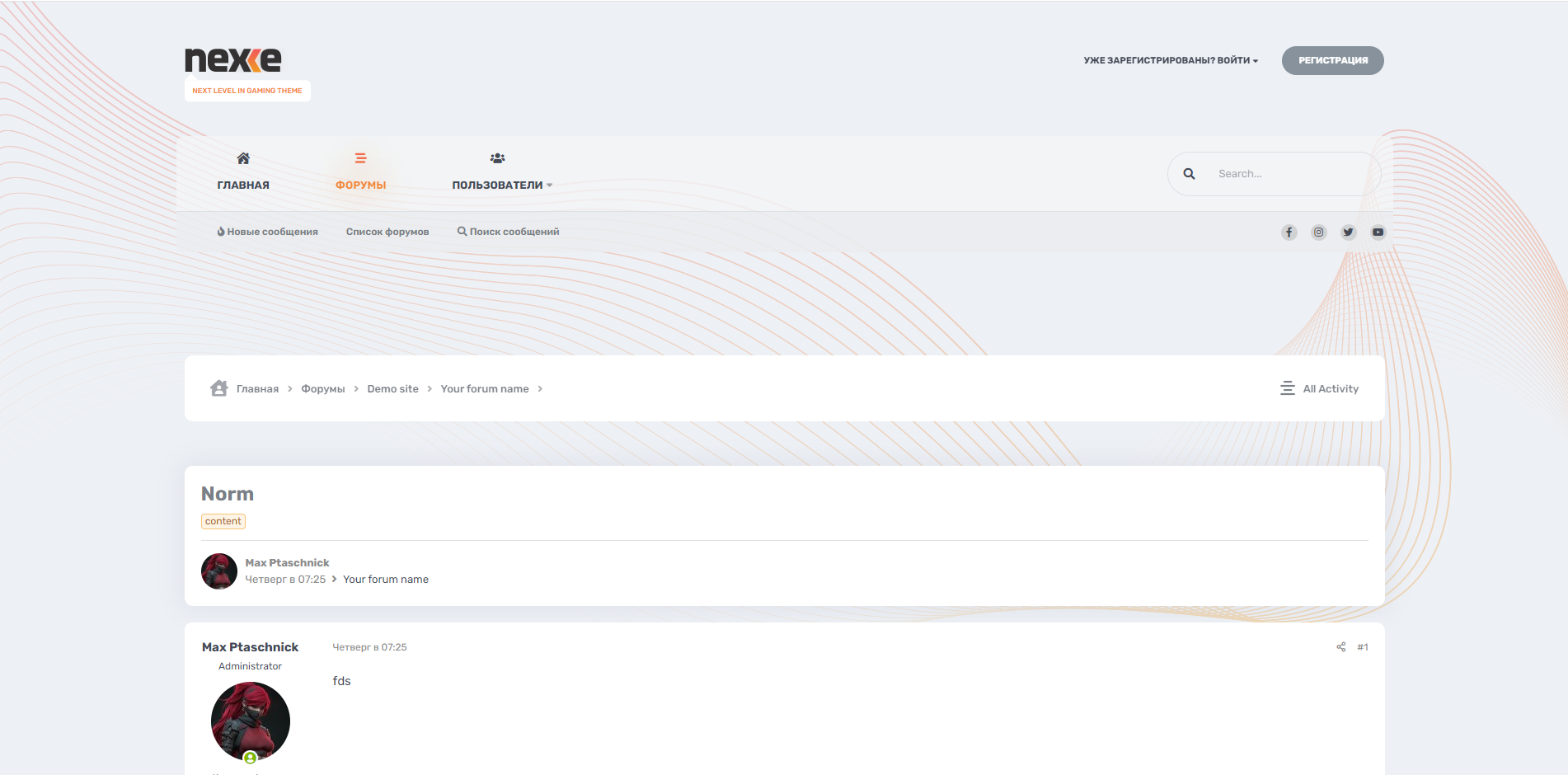
Task: Open Новые сообщения submenu link
Action: pyautogui.click(x=267, y=232)
